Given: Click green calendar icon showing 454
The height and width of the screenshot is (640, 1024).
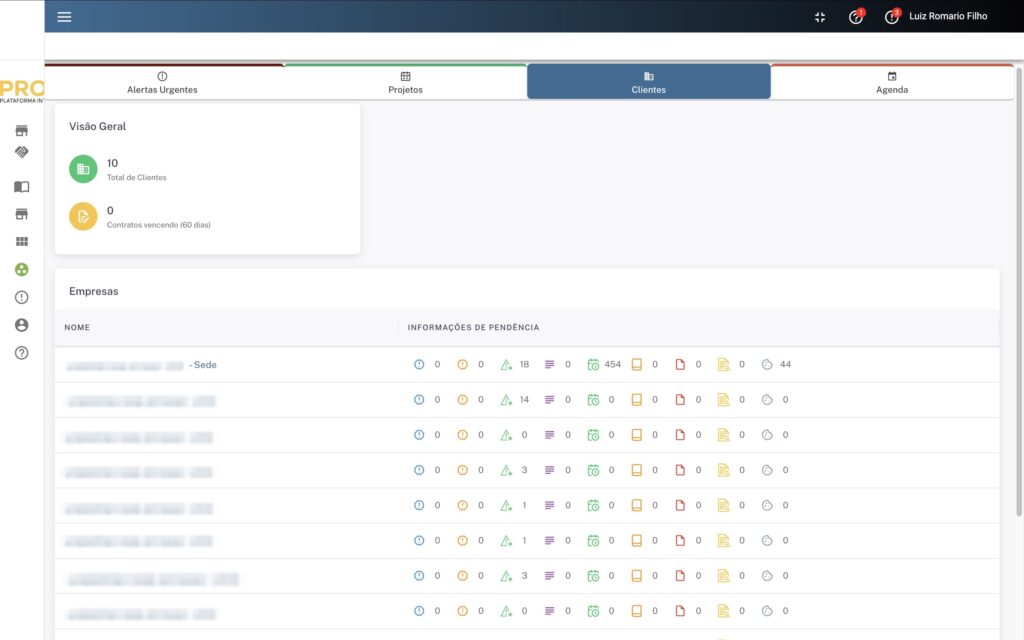Looking at the screenshot, I should click(x=593, y=365).
